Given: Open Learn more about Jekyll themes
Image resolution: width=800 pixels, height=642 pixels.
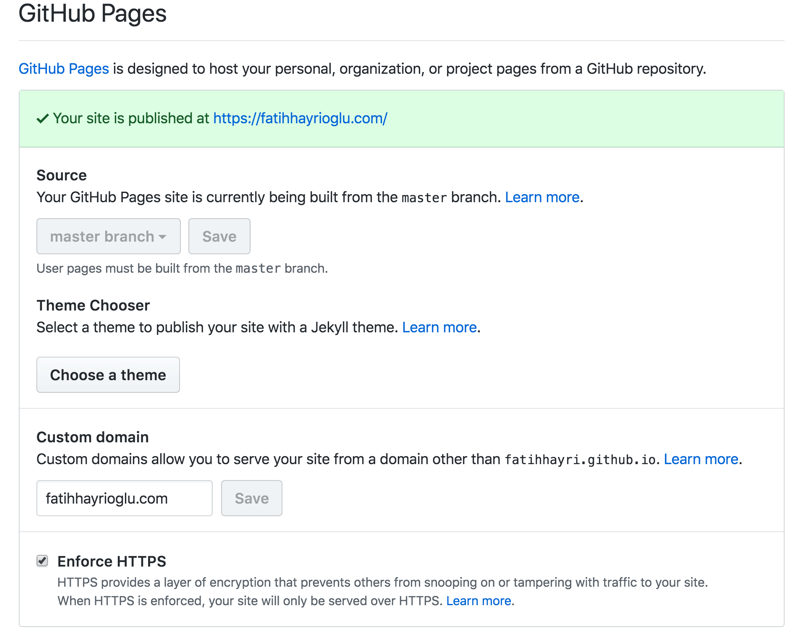Looking at the screenshot, I should tap(439, 327).
